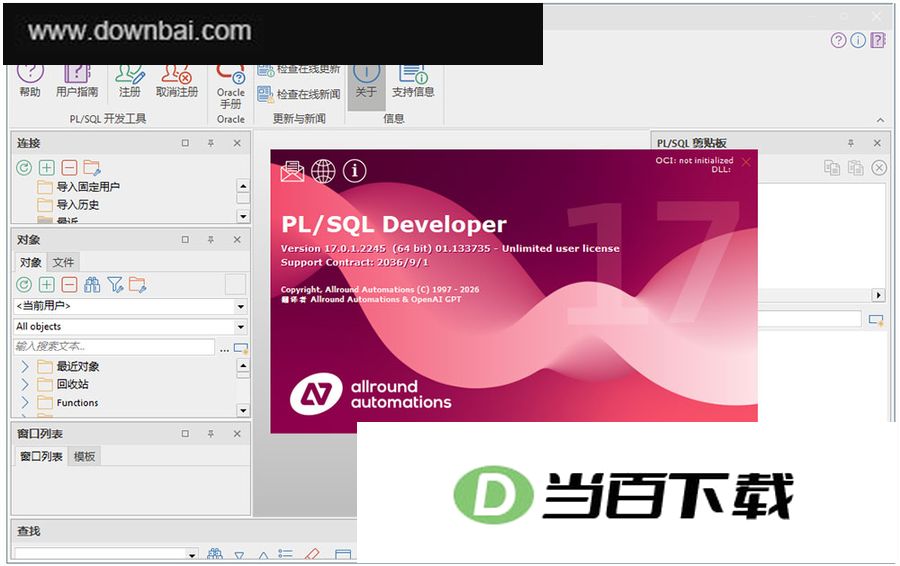Click the info icon on the splash screen
The width and height of the screenshot is (900, 566).
point(355,170)
